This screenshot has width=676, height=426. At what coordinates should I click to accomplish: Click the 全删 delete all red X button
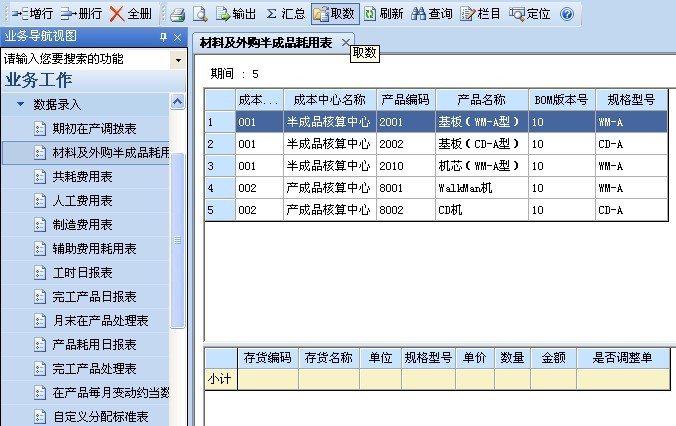coord(131,14)
